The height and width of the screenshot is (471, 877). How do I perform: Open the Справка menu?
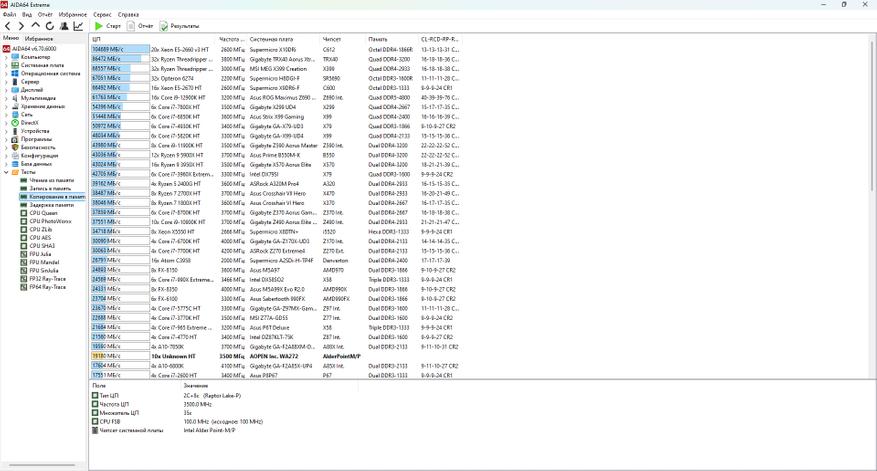click(x=129, y=15)
